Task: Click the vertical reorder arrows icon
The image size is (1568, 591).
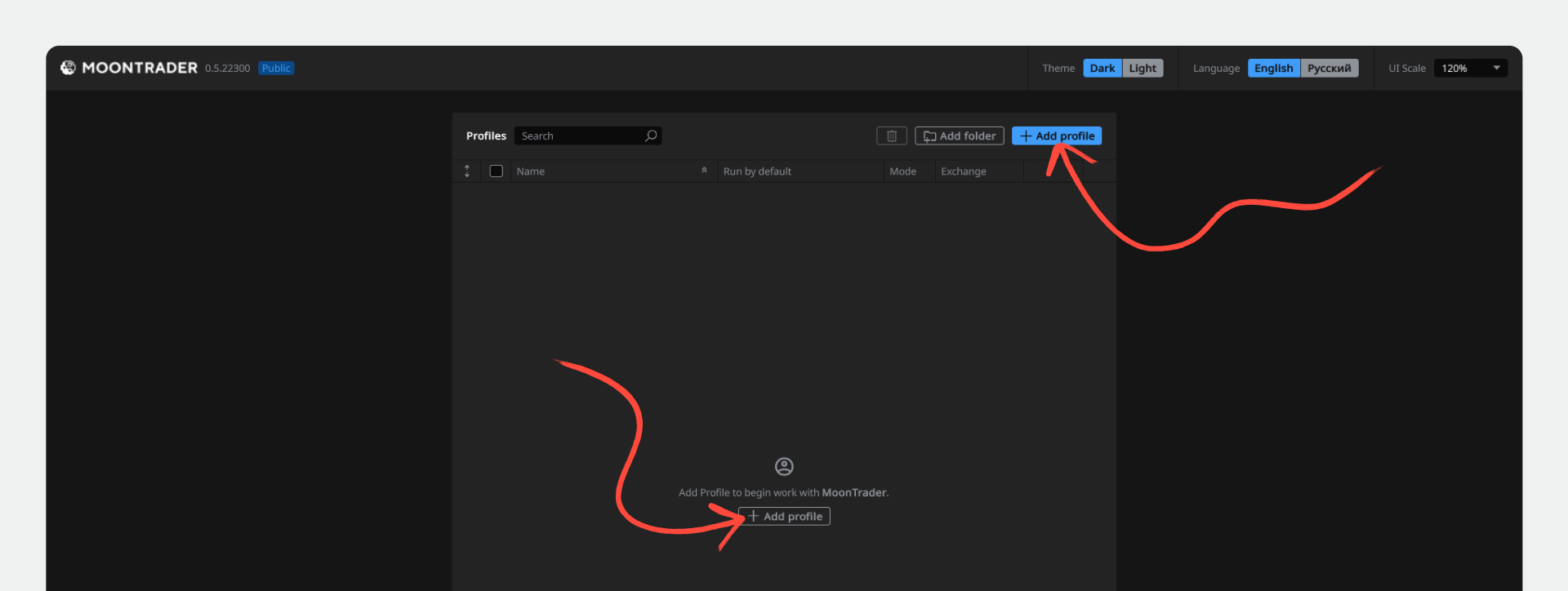Action: pyautogui.click(x=467, y=171)
